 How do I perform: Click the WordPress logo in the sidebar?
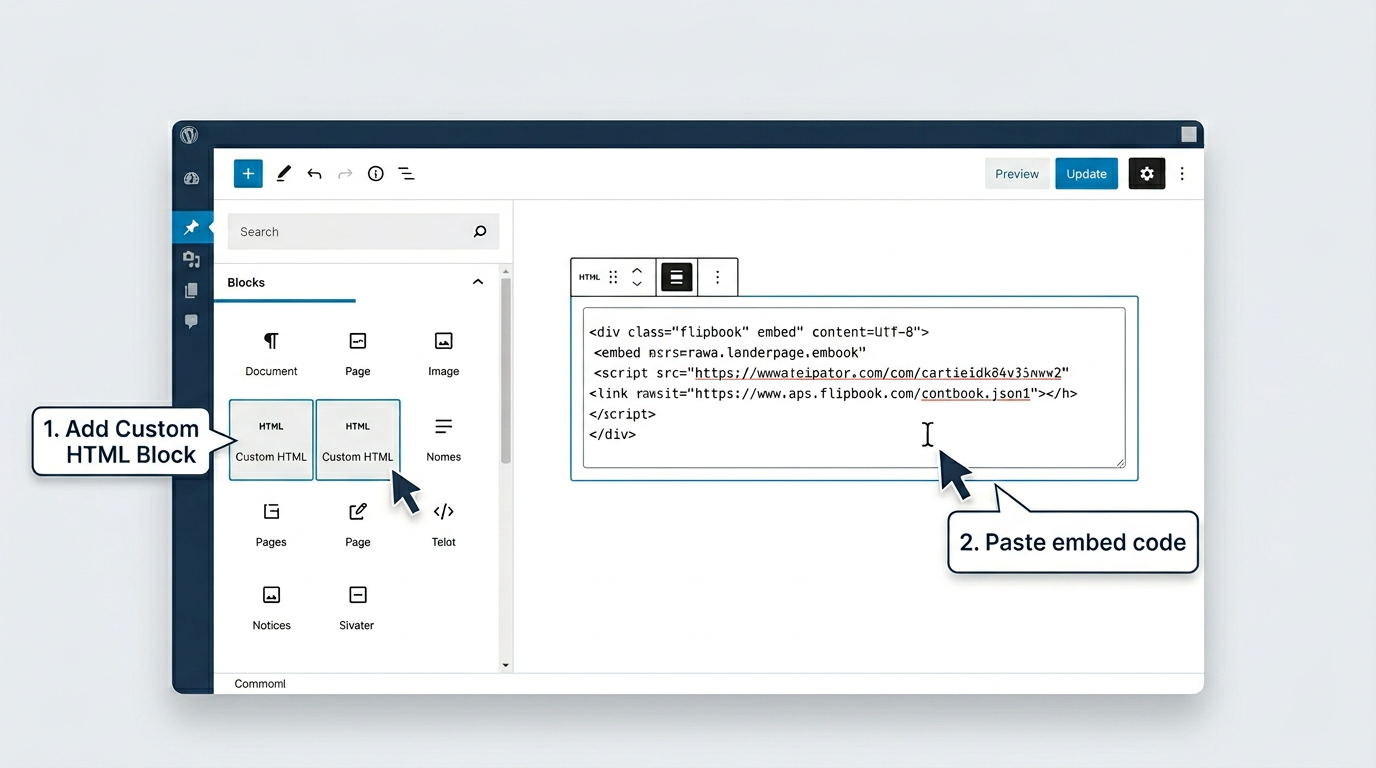[190, 135]
